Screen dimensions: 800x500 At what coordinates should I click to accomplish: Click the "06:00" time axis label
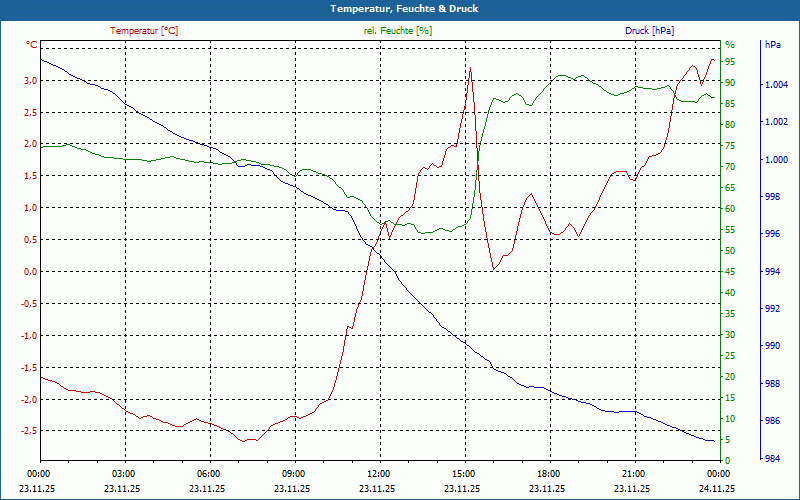pos(208,474)
